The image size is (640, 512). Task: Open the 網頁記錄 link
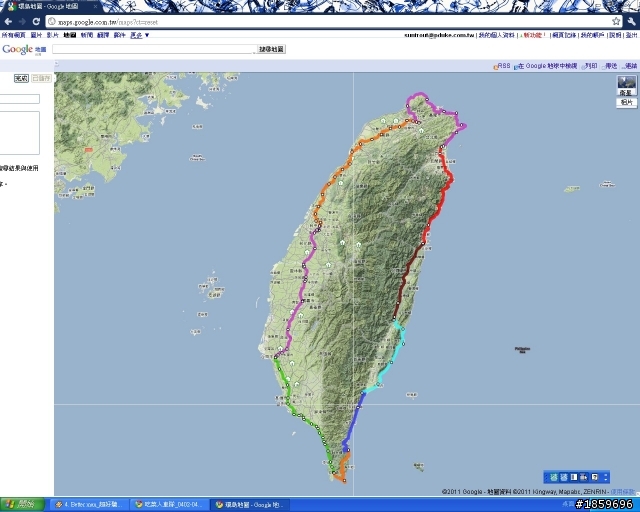[564, 35]
